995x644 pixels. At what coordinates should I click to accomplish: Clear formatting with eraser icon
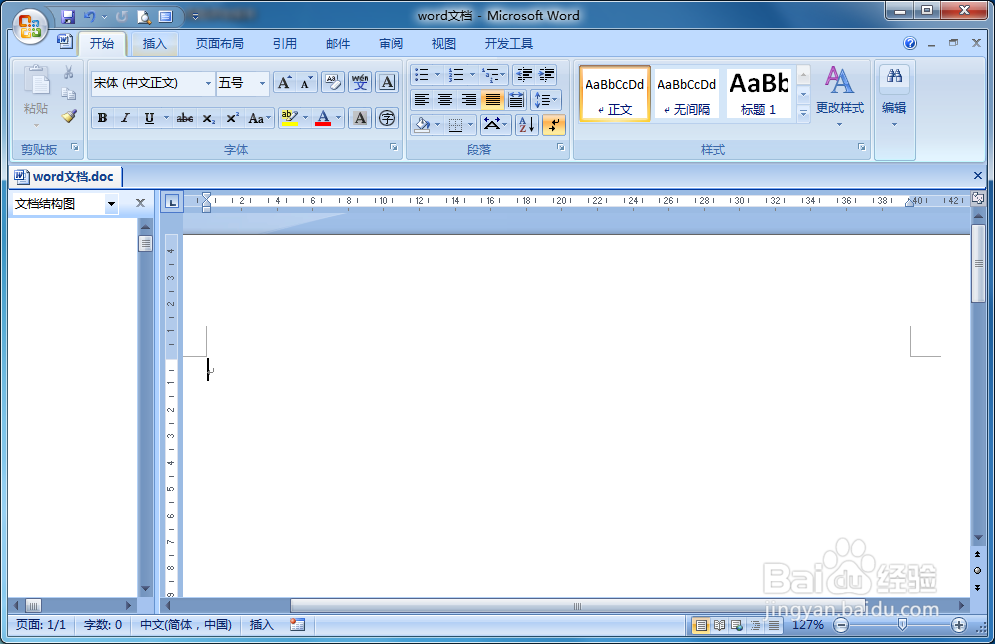pyautogui.click(x=333, y=82)
